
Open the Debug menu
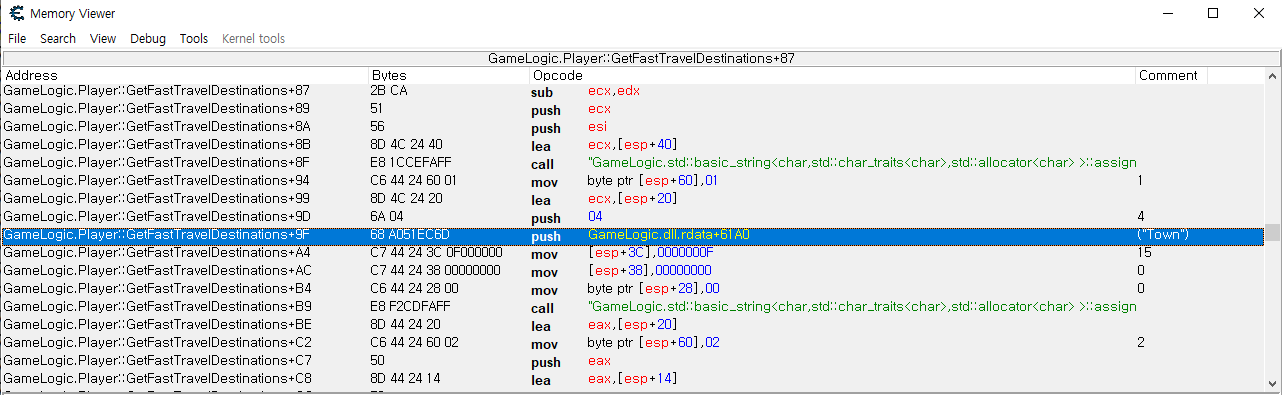[x=148, y=38]
